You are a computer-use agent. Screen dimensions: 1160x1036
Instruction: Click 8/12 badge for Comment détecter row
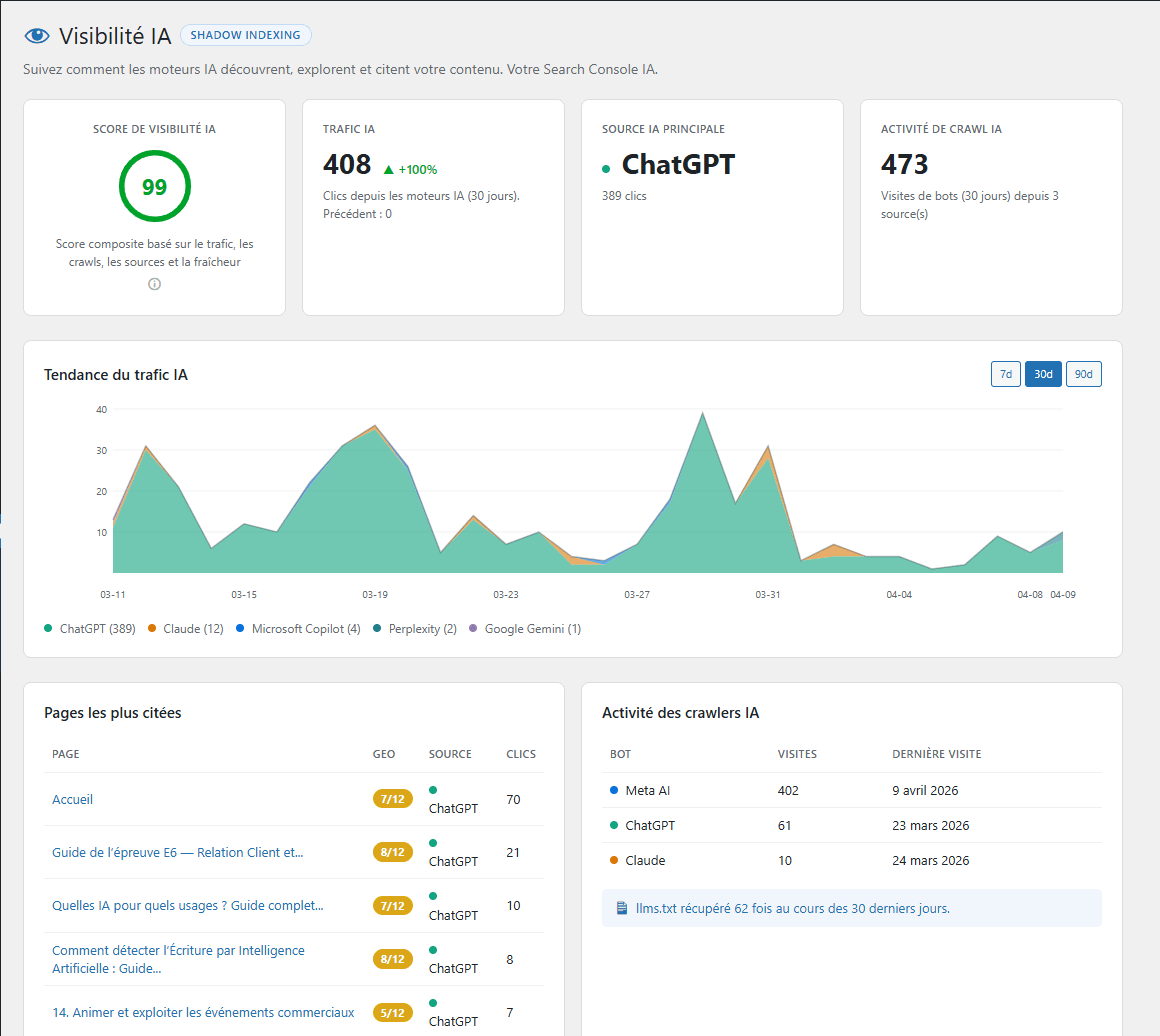click(393, 959)
